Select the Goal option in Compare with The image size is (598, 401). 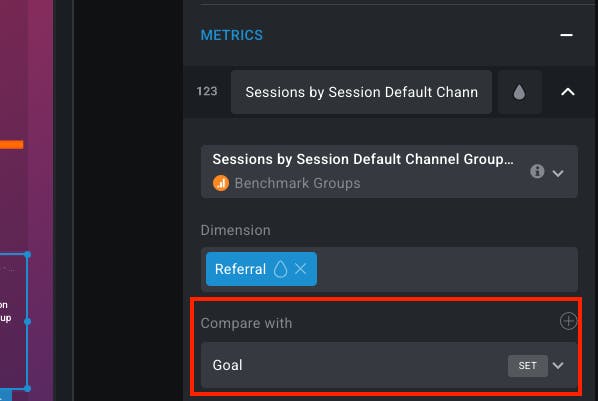tap(227, 366)
